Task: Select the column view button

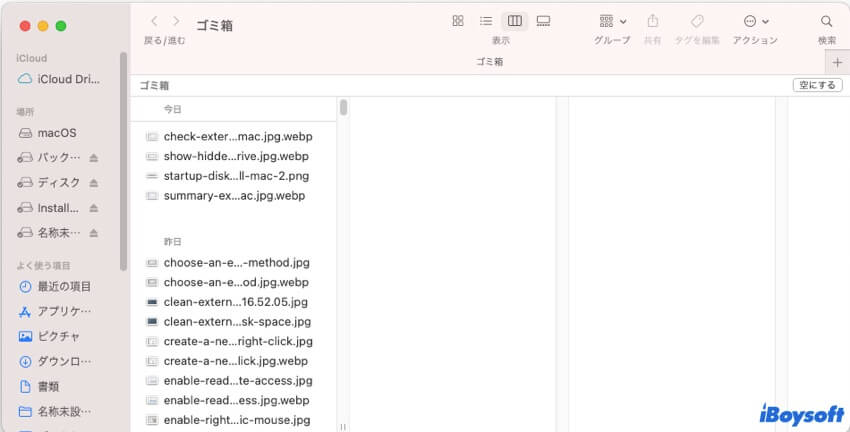Action: tap(515, 21)
